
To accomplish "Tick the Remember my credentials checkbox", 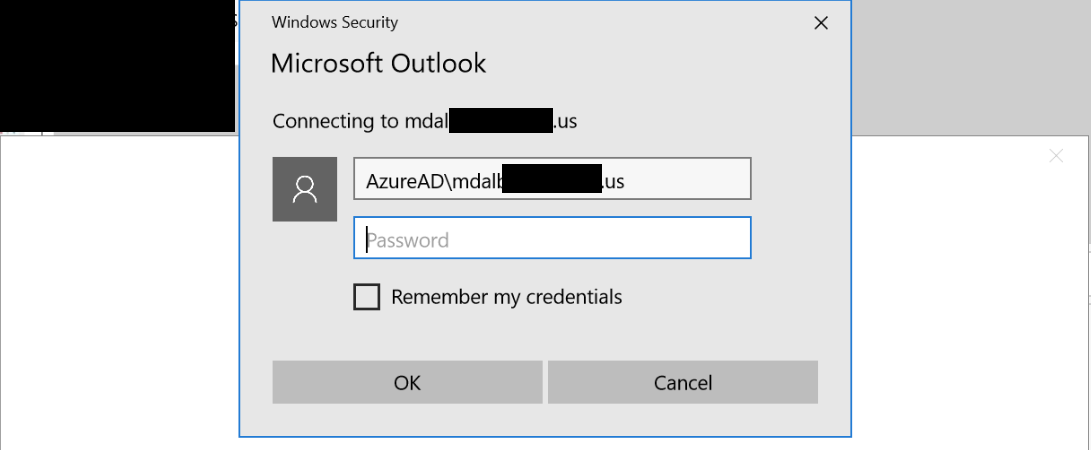I will click(367, 297).
